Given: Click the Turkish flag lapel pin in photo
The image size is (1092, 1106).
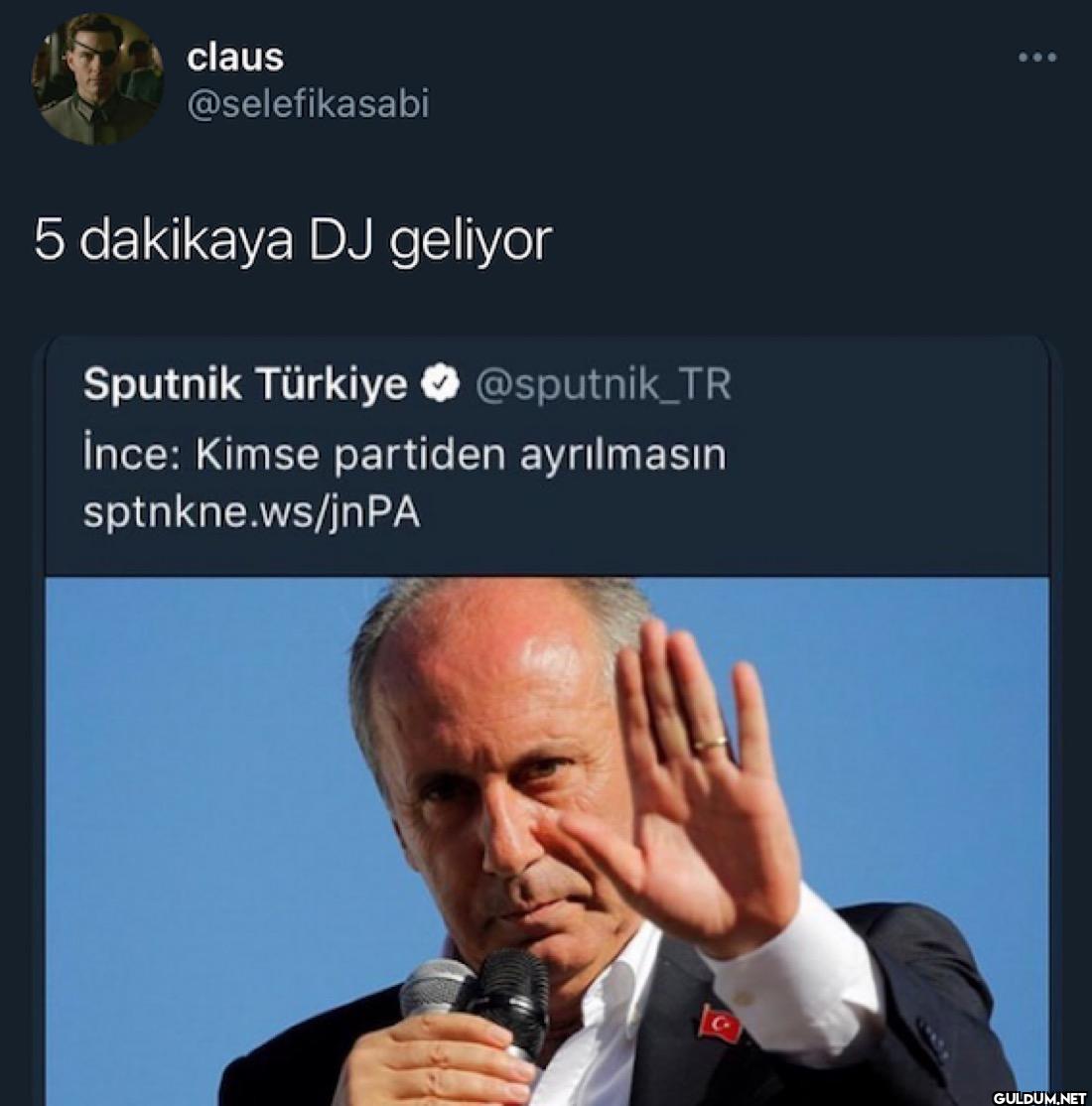Looking at the screenshot, I should coord(720,1024).
